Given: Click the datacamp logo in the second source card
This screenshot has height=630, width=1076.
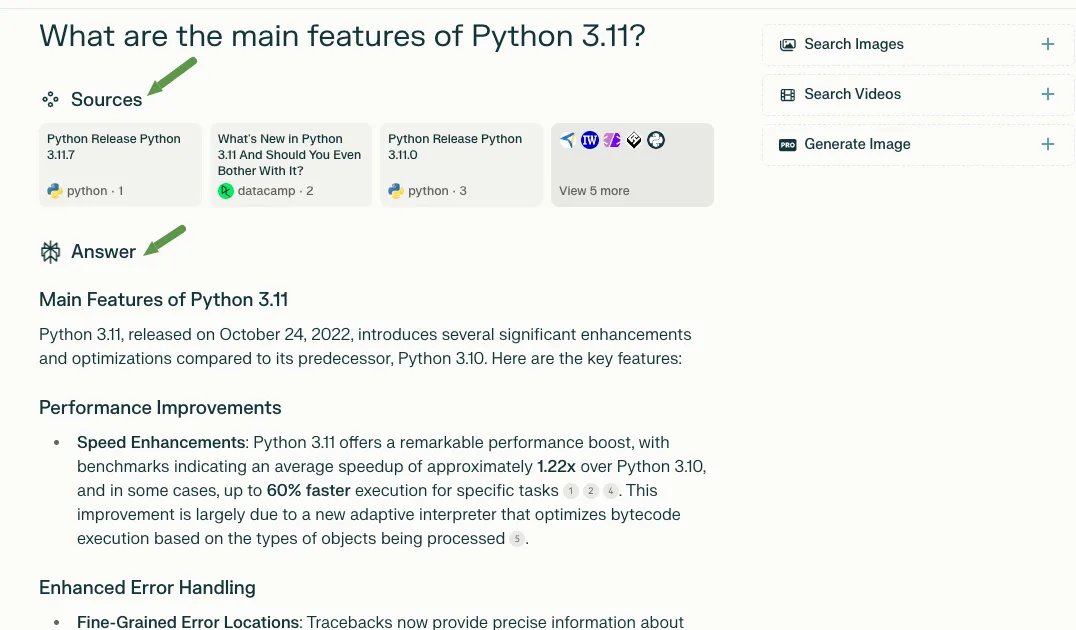Looking at the screenshot, I should 226,191.
